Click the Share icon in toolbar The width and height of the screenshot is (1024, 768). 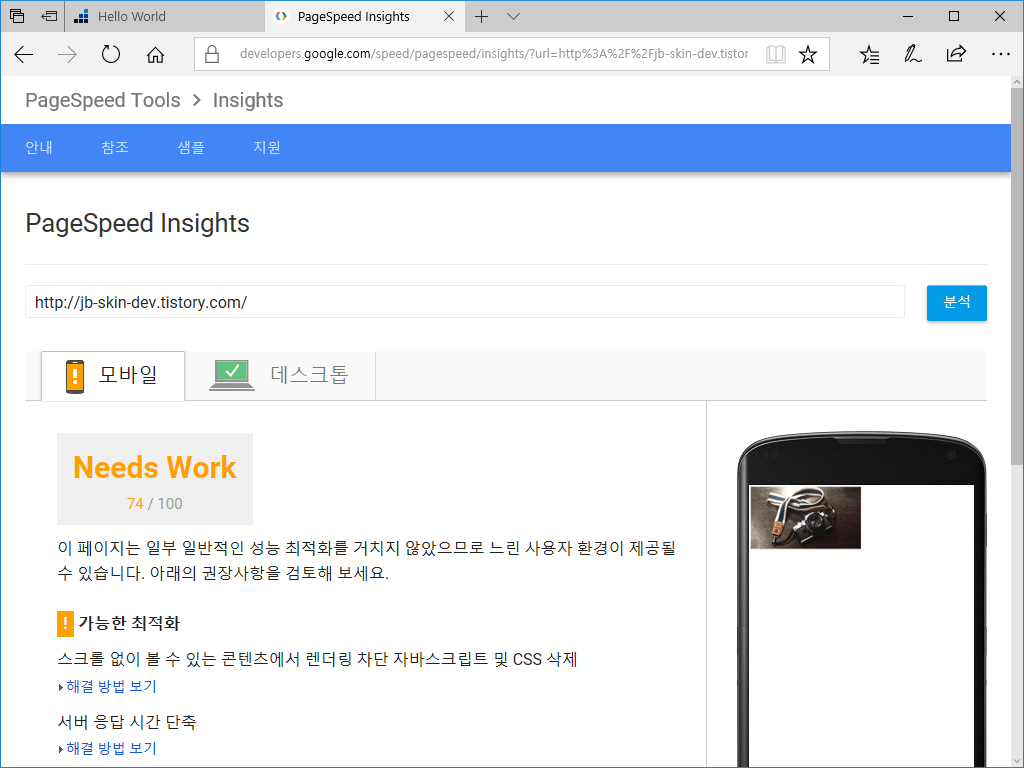[956, 54]
